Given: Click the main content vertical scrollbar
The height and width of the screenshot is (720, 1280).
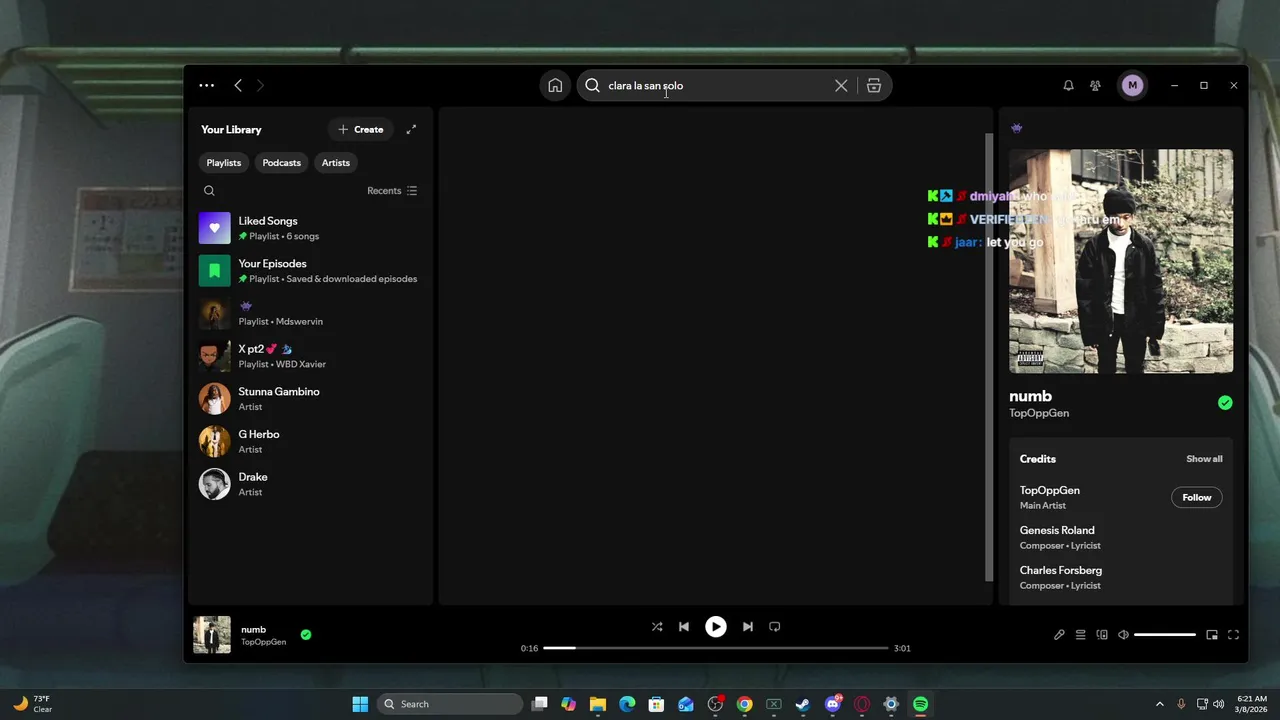Looking at the screenshot, I should click(989, 357).
